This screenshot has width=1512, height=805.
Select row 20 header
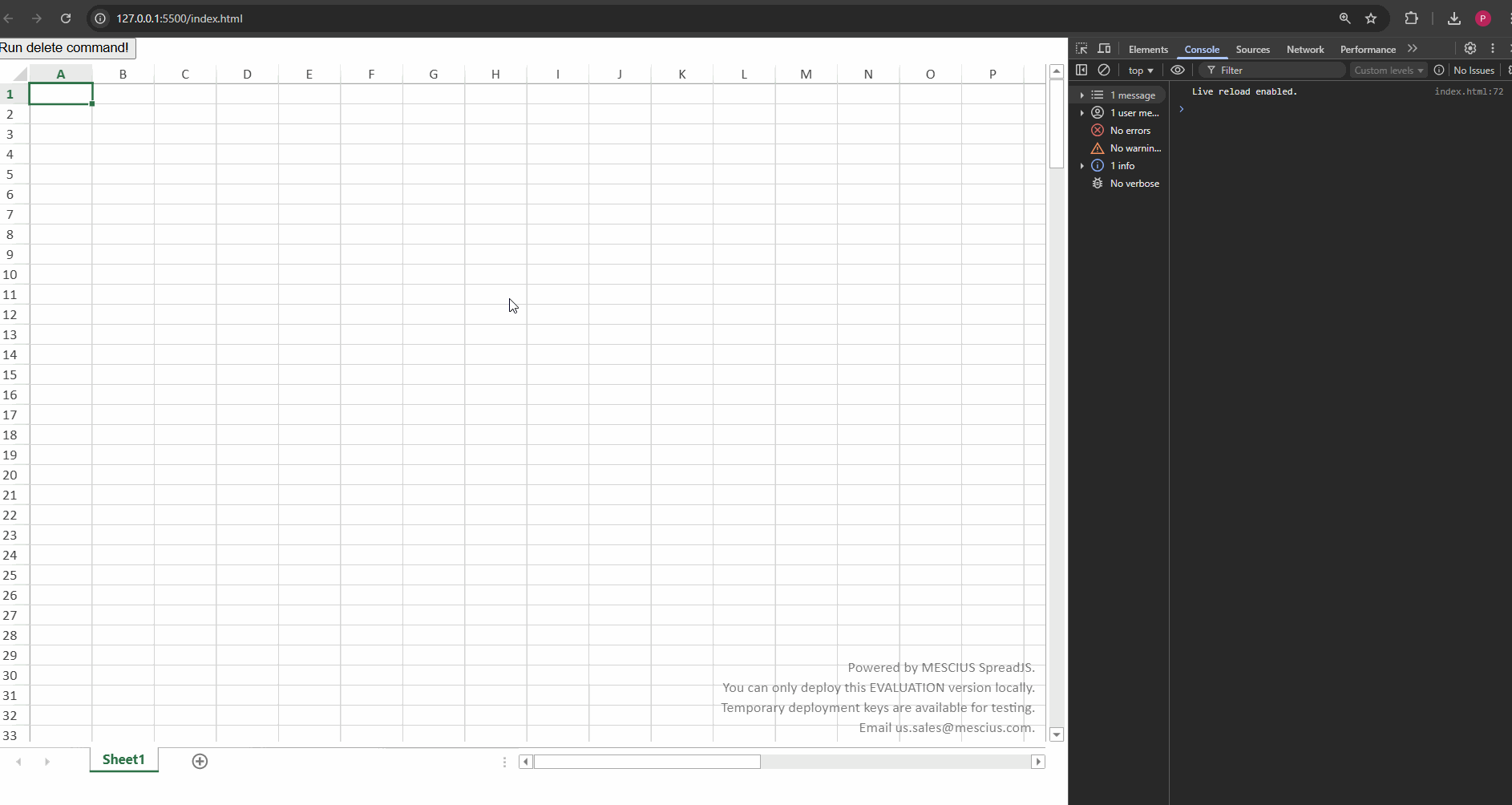click(14, 475)
